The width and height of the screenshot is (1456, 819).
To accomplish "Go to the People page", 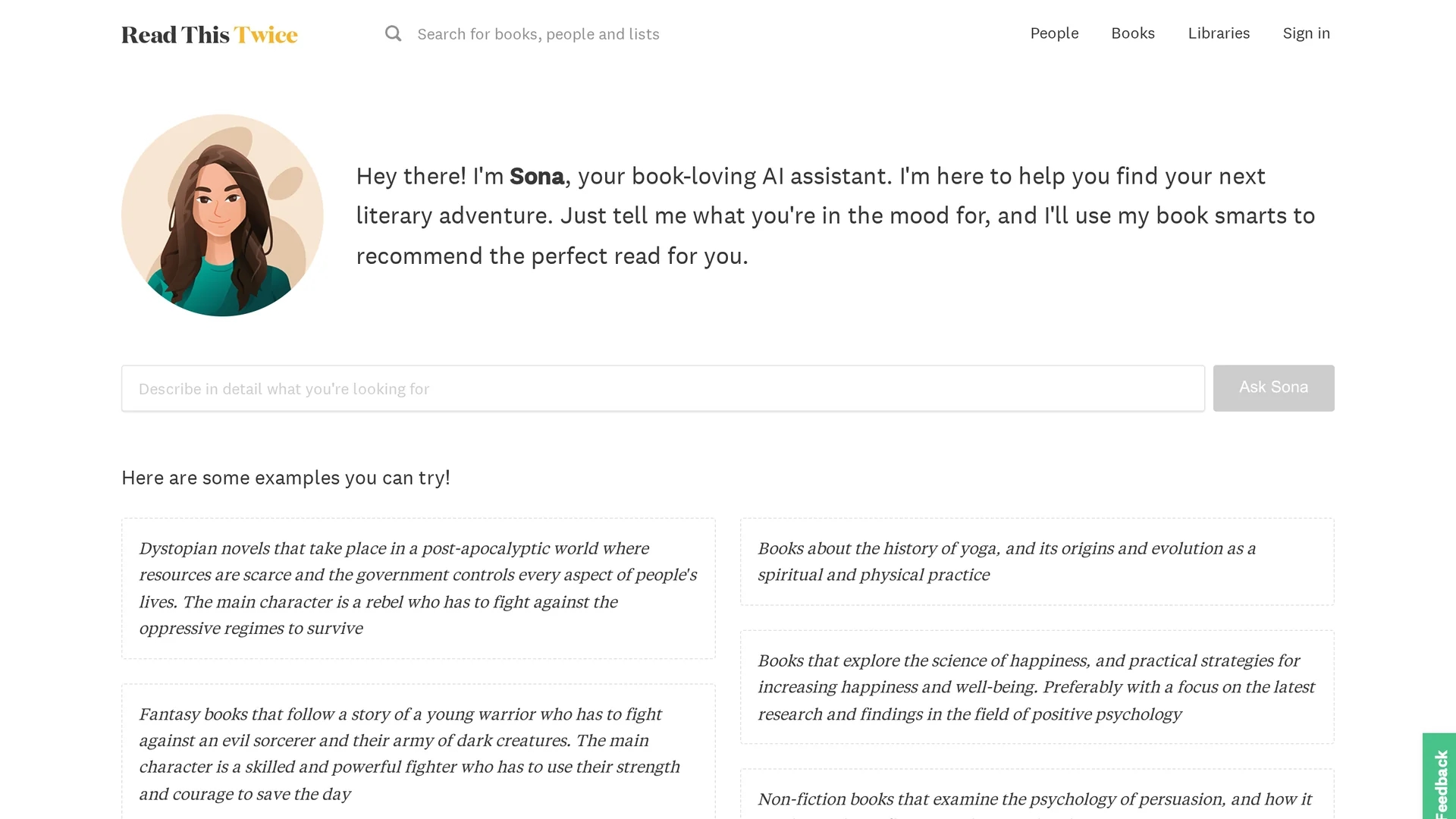I will click(x=1054, y=33).
